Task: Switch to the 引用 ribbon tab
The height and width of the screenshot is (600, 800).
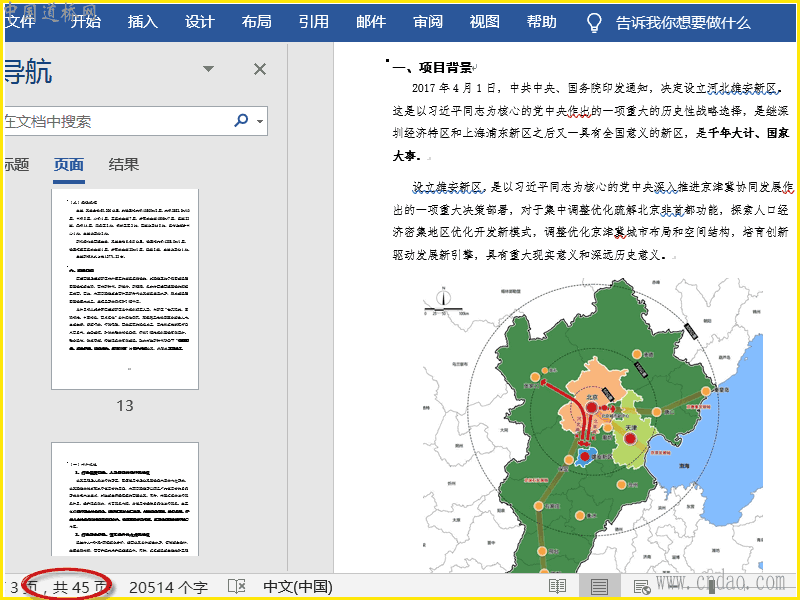Action: pos(314,22)
